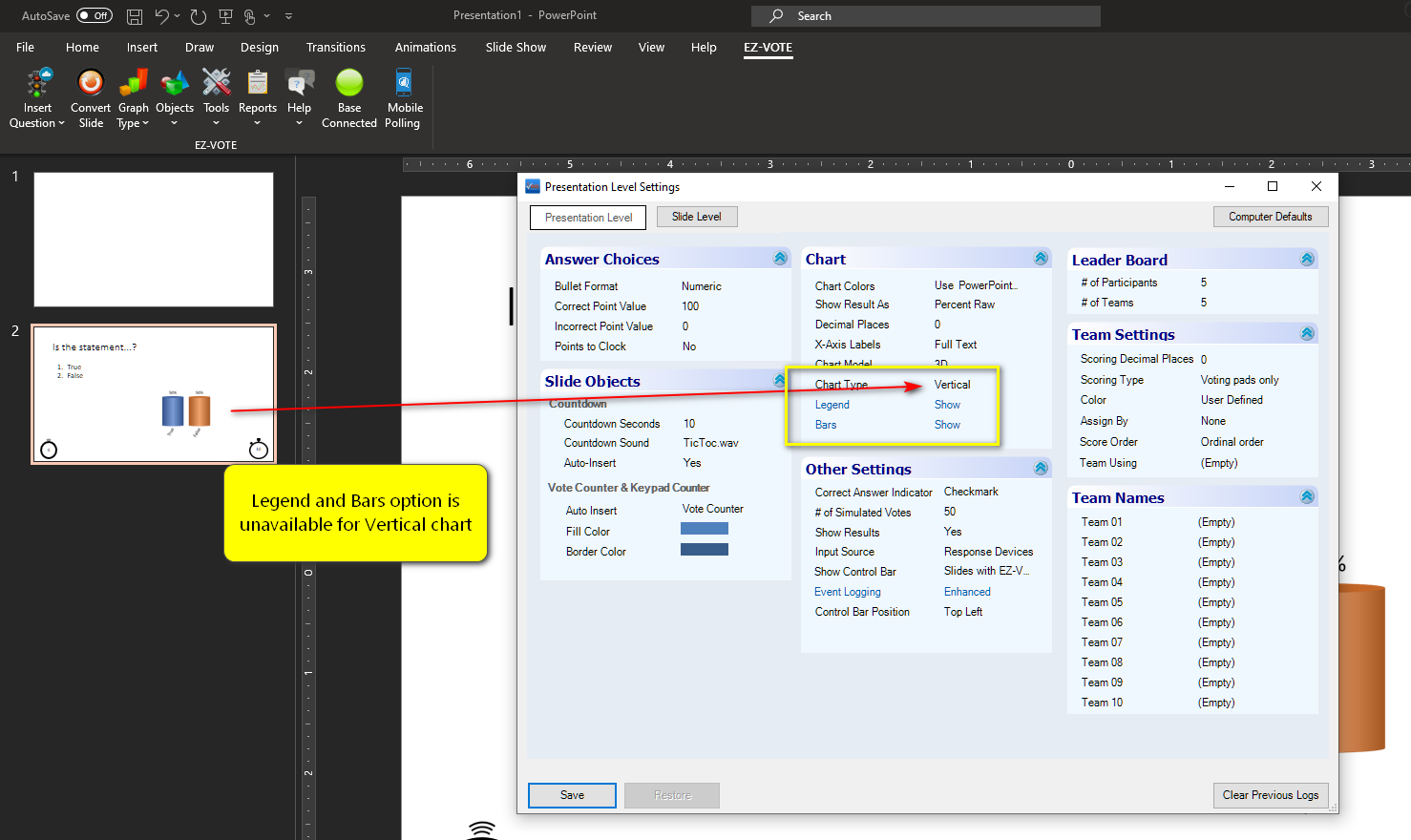
Task: Open the Insert Question menu icon
Action: point(38,84)
